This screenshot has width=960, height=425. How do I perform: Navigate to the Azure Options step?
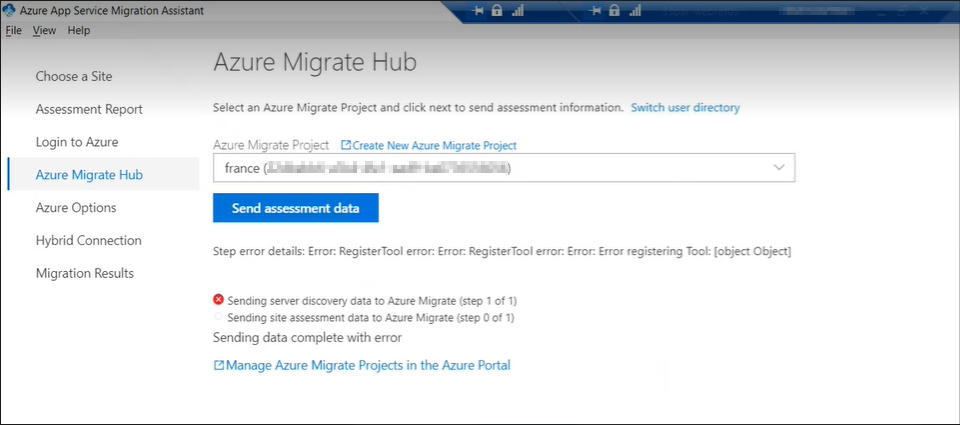76,208
